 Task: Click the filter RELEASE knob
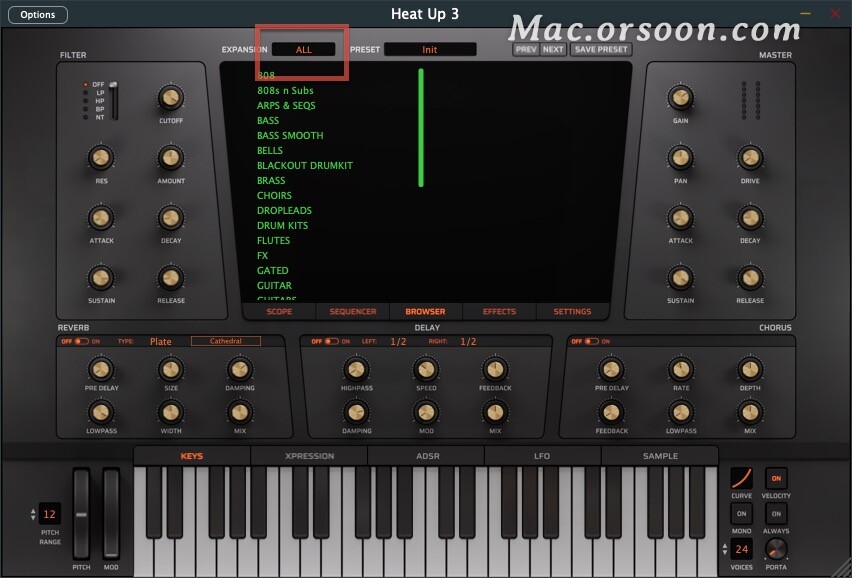click(x=171, y=278)
